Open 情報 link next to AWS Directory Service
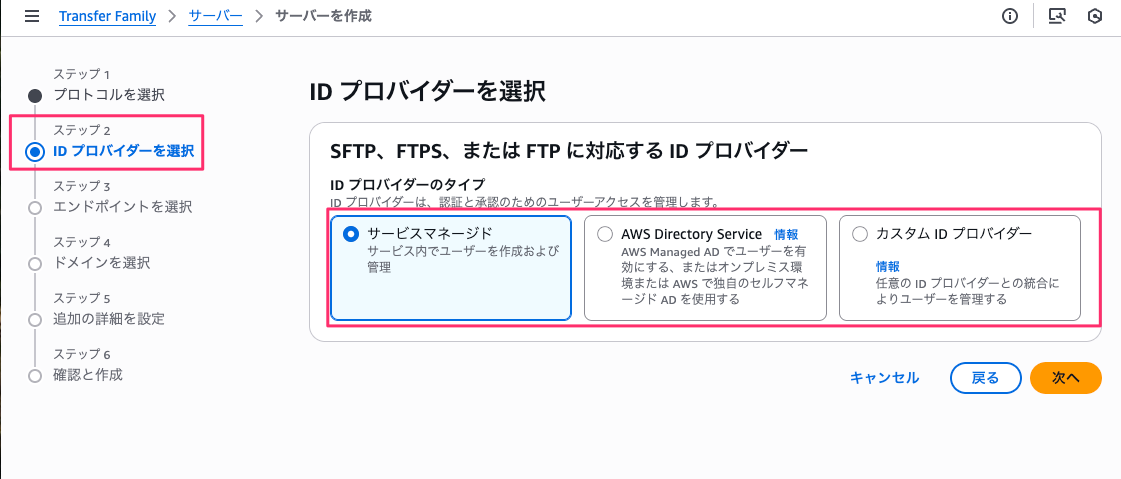Viewport: 1121px width, 479px height. [786, 234]
